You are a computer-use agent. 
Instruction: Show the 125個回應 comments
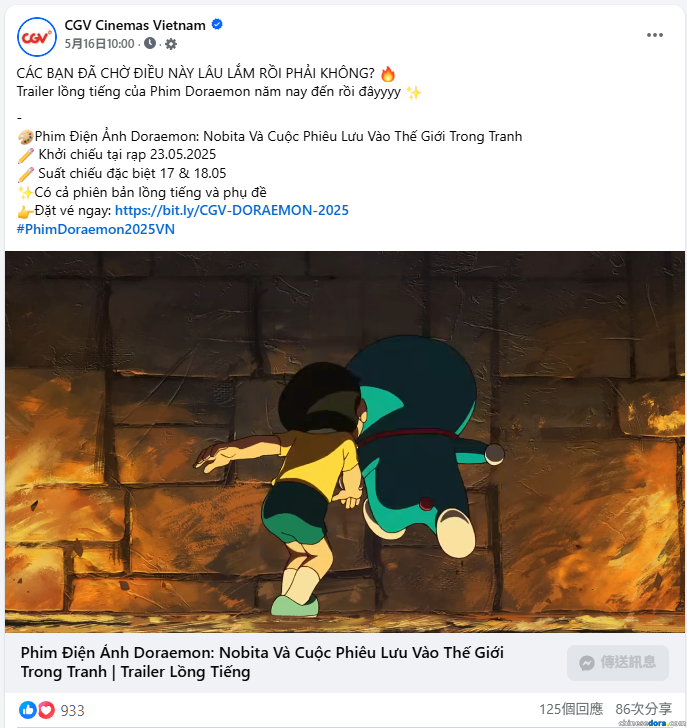coord(571,709)
